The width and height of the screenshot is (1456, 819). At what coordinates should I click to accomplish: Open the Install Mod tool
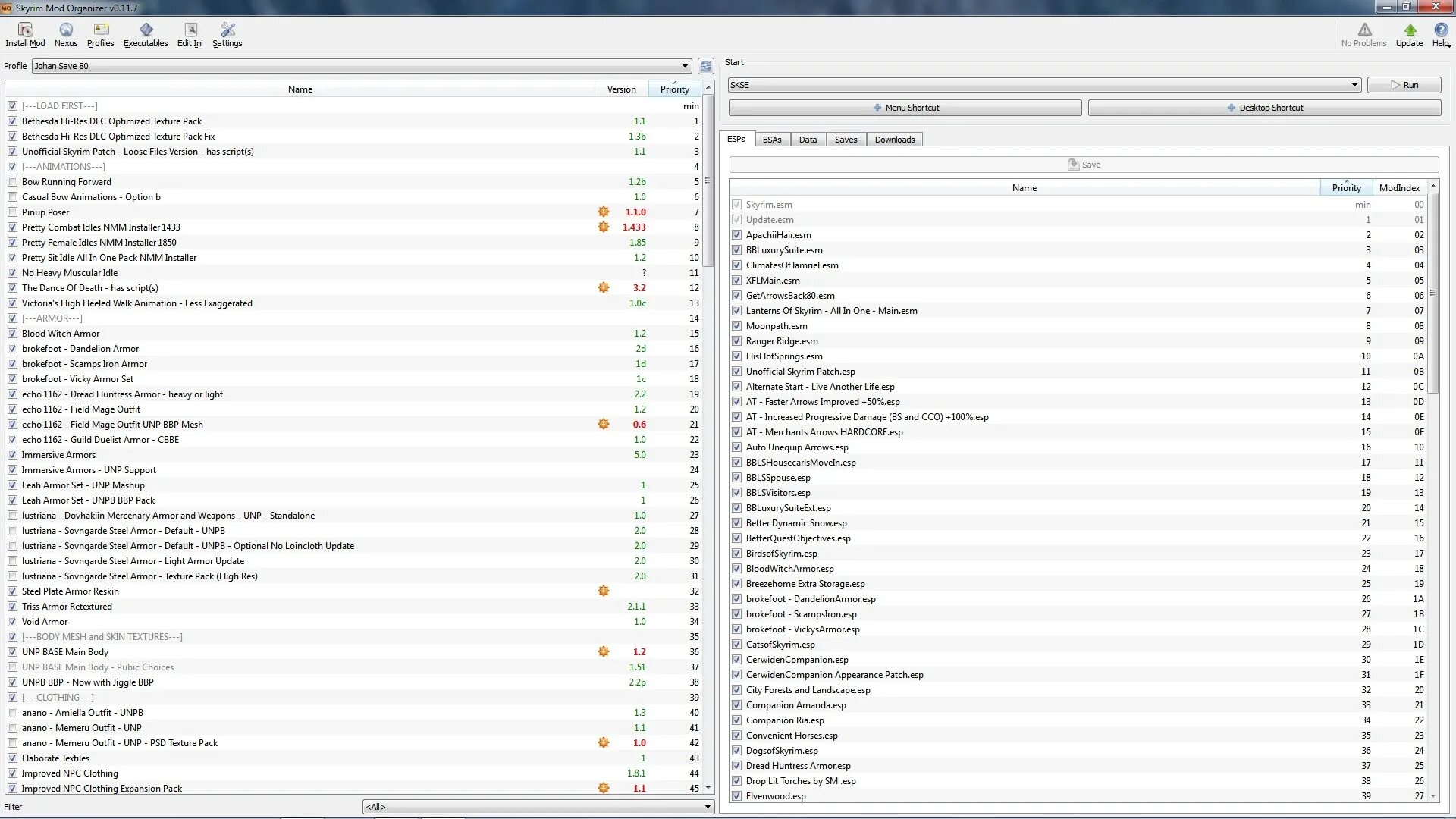25,35
